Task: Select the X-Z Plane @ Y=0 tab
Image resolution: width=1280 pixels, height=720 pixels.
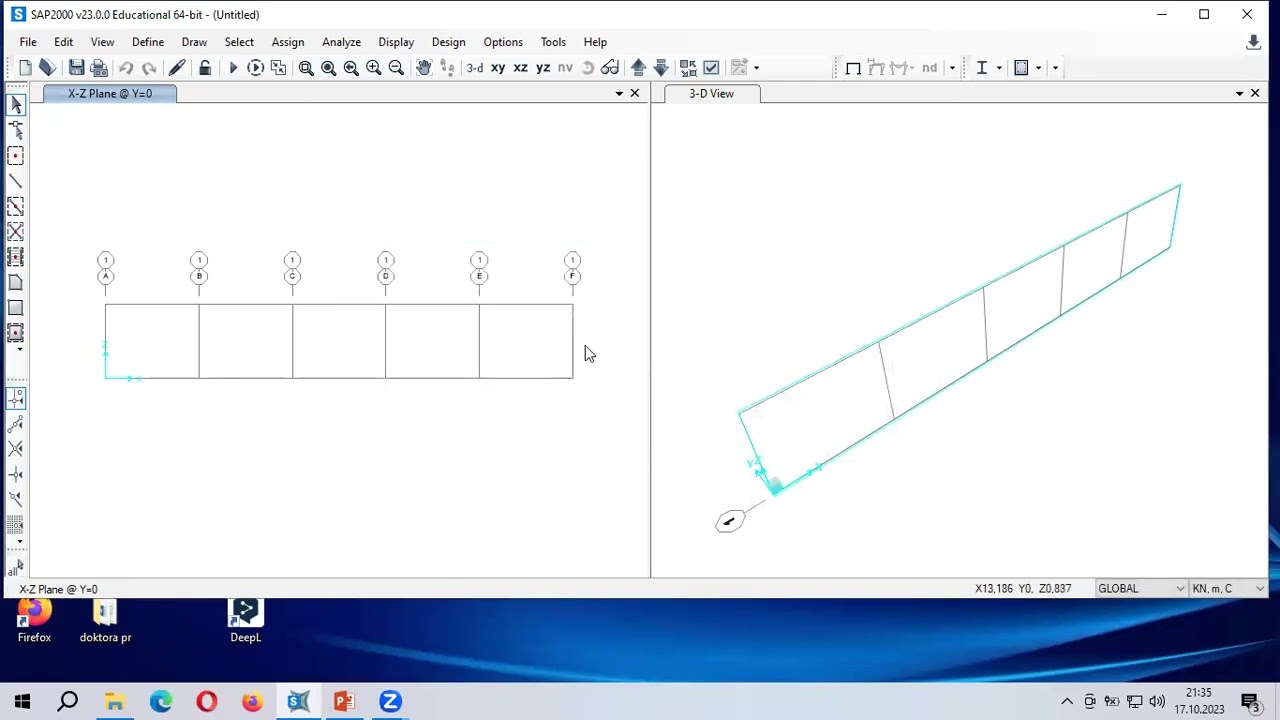Action: [x=110, y=94]
